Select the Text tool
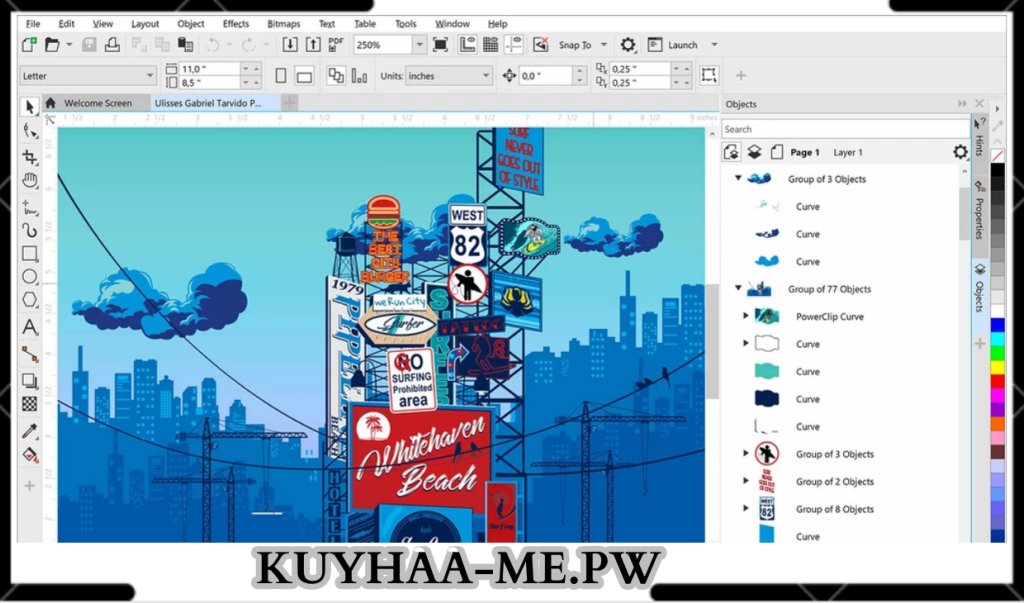The width and height of the screenshot is (1024, 603). click(29, 327)
